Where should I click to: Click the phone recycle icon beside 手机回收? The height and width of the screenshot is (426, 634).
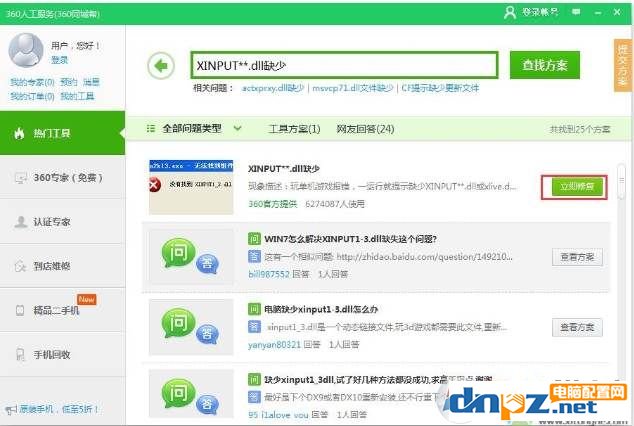click(x=20, y=354)
